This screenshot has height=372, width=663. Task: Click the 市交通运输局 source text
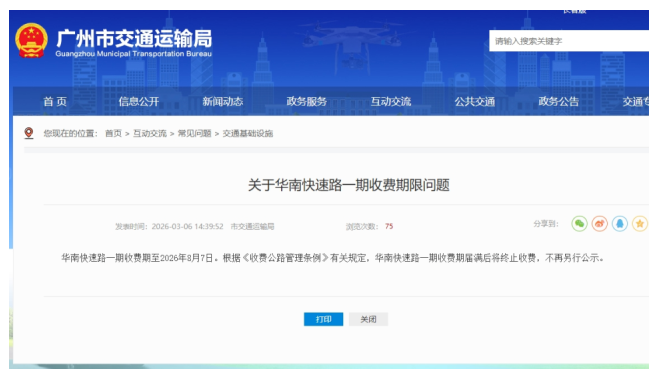tap(252, 227)
